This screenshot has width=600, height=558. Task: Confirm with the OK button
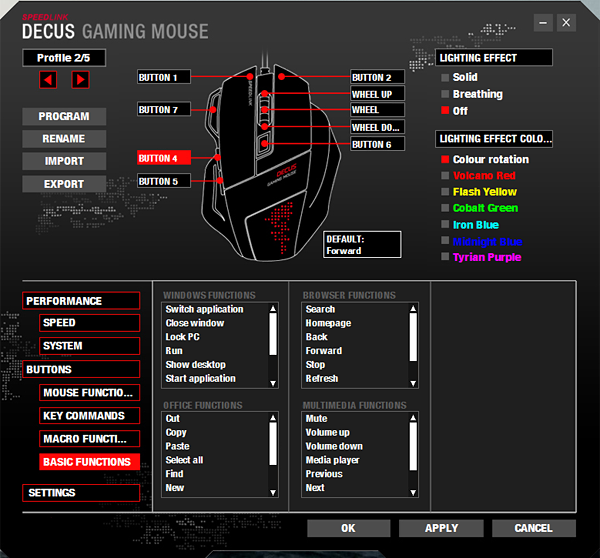pos(349,528)
